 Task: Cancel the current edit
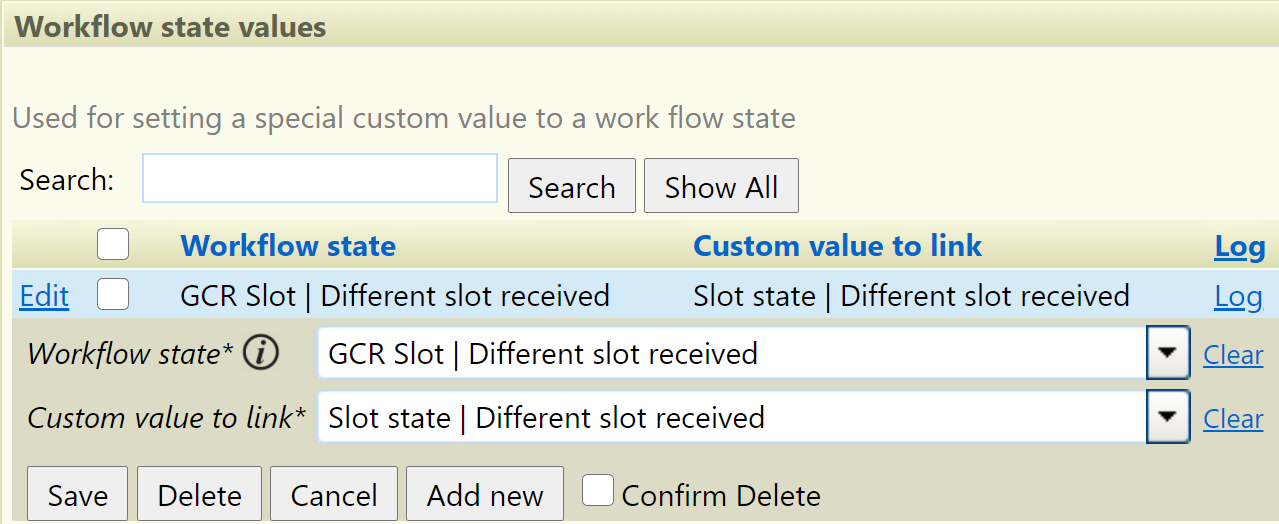coord(334,494)
